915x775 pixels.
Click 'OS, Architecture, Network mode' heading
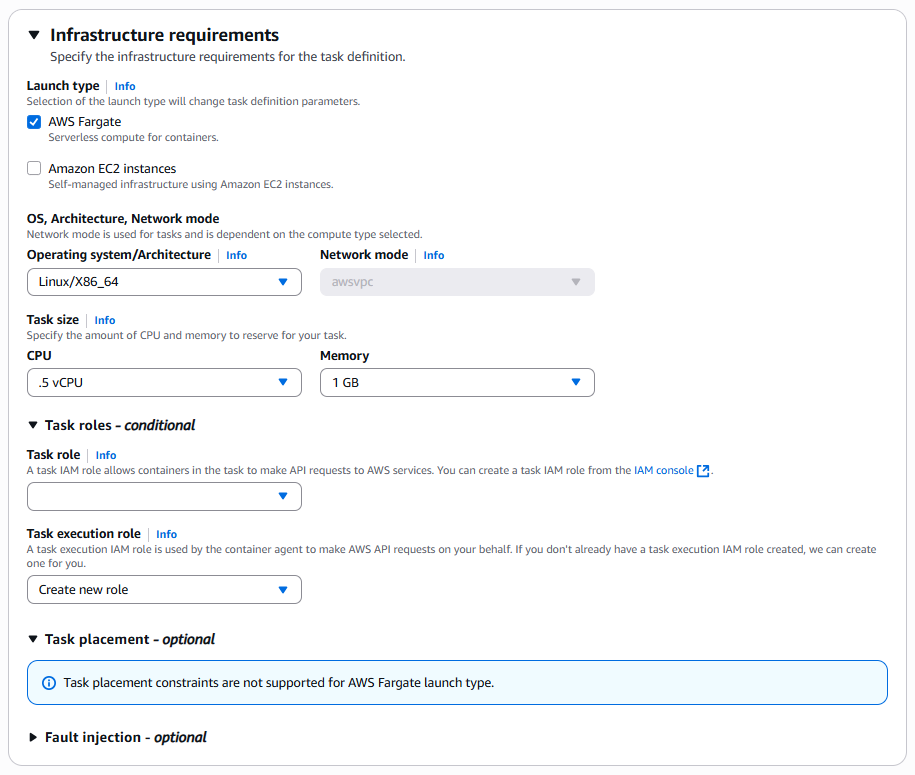coord(123,219)
